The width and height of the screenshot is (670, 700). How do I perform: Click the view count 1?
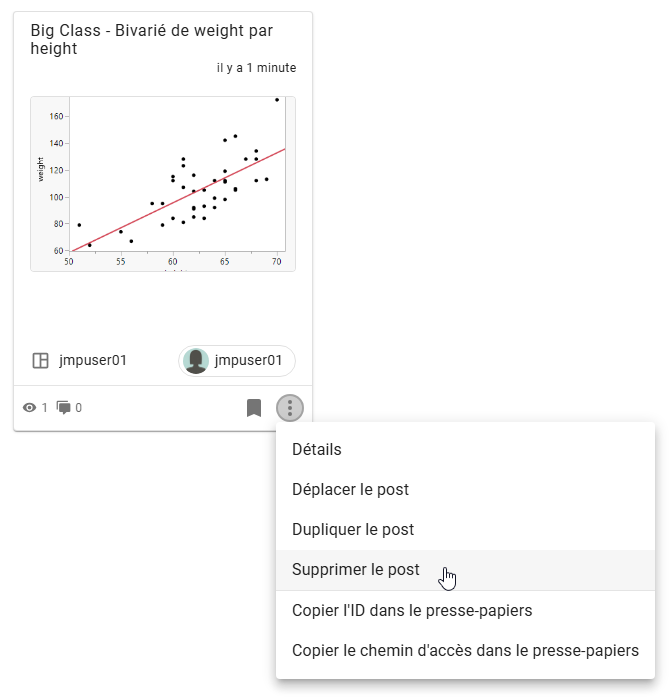coord(44,408)
